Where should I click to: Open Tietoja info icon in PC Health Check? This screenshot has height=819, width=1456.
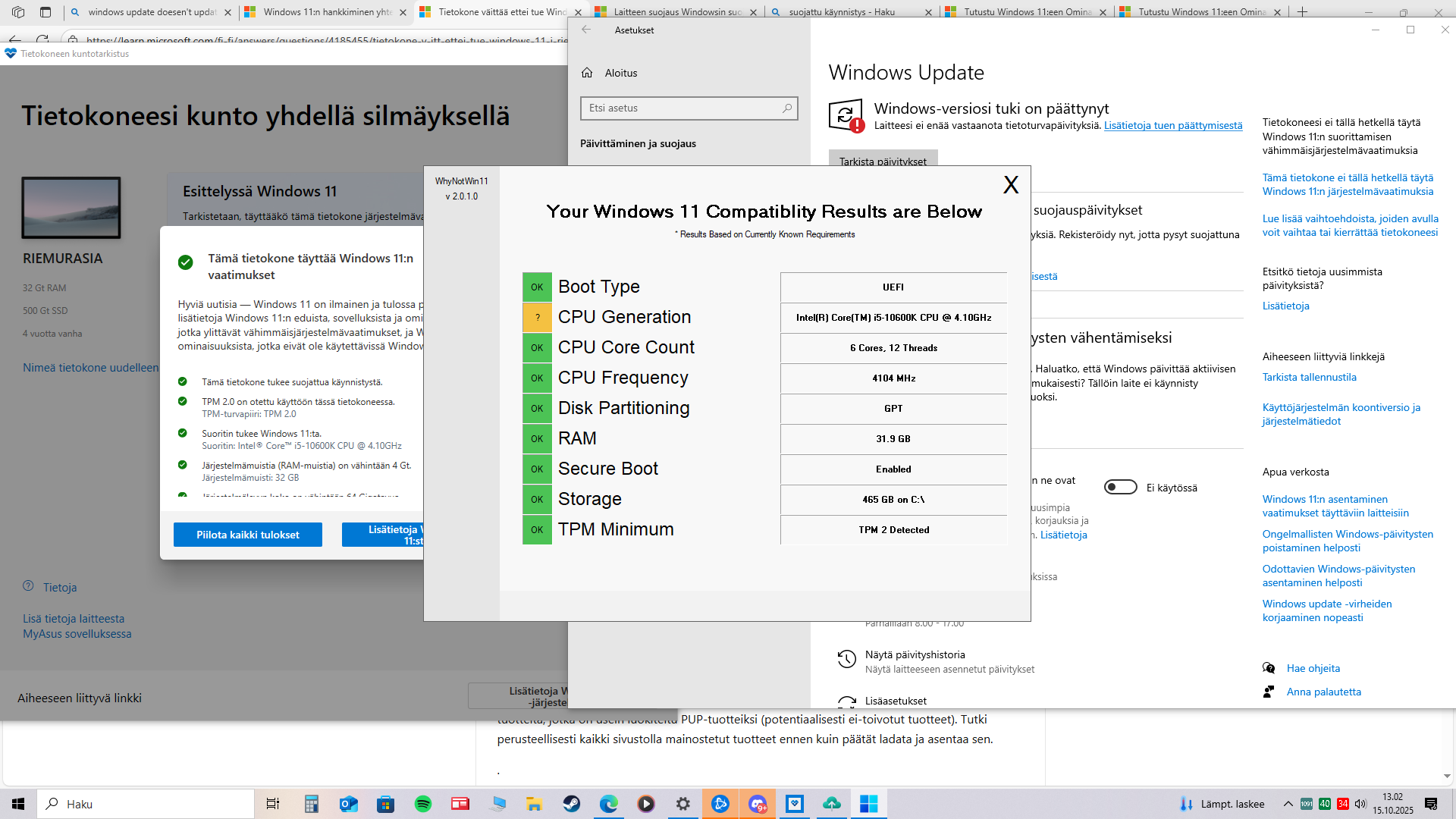29,585
